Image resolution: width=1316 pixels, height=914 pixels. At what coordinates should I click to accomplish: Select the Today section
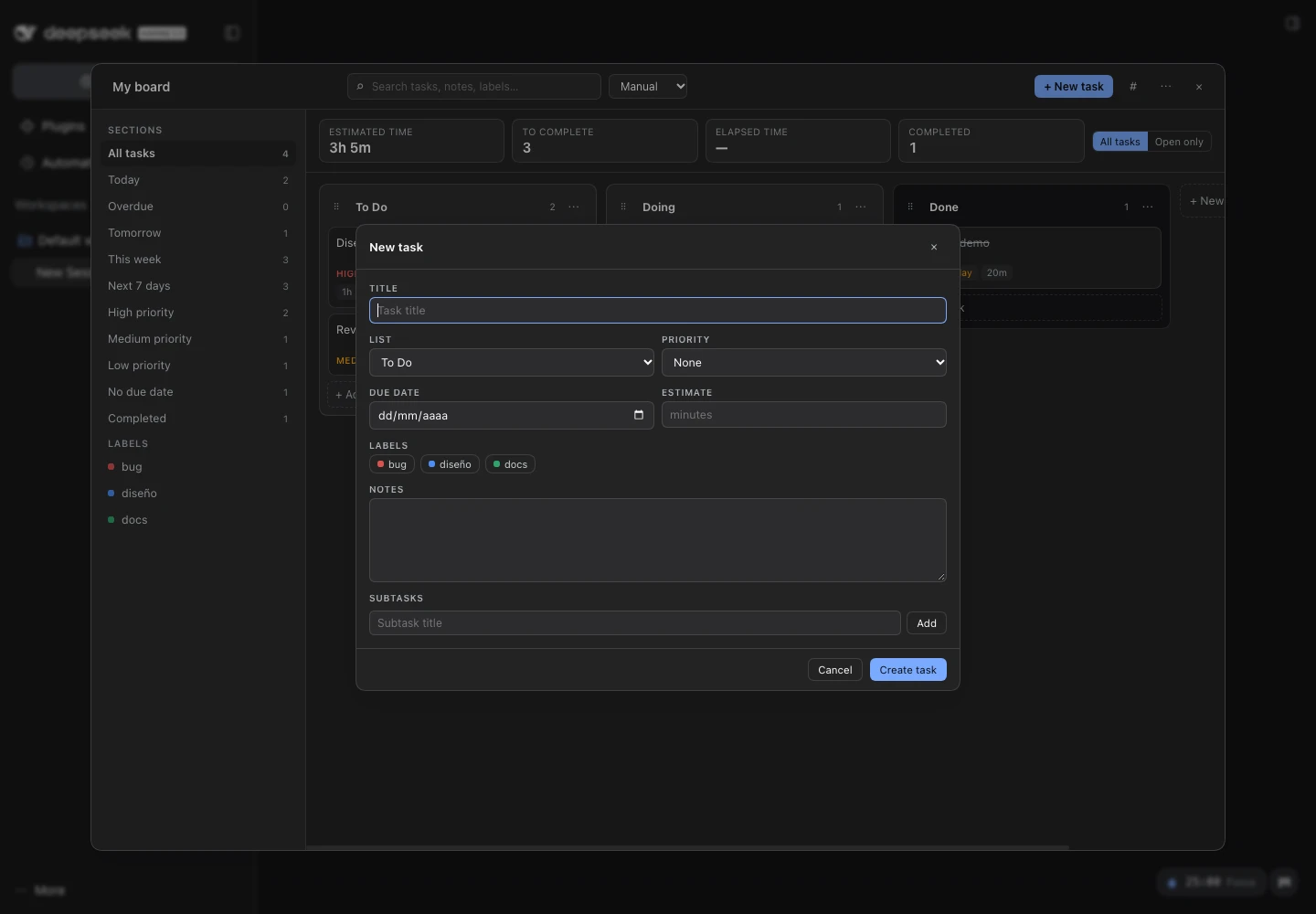click(198, 180)
